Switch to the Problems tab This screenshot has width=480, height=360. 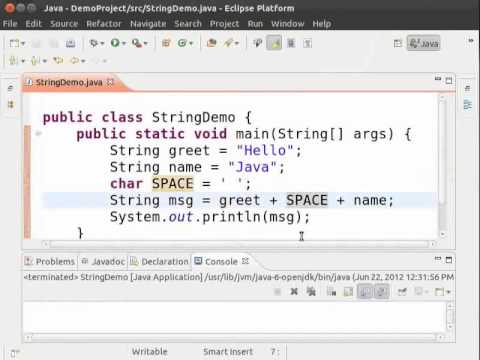point(50,262)
